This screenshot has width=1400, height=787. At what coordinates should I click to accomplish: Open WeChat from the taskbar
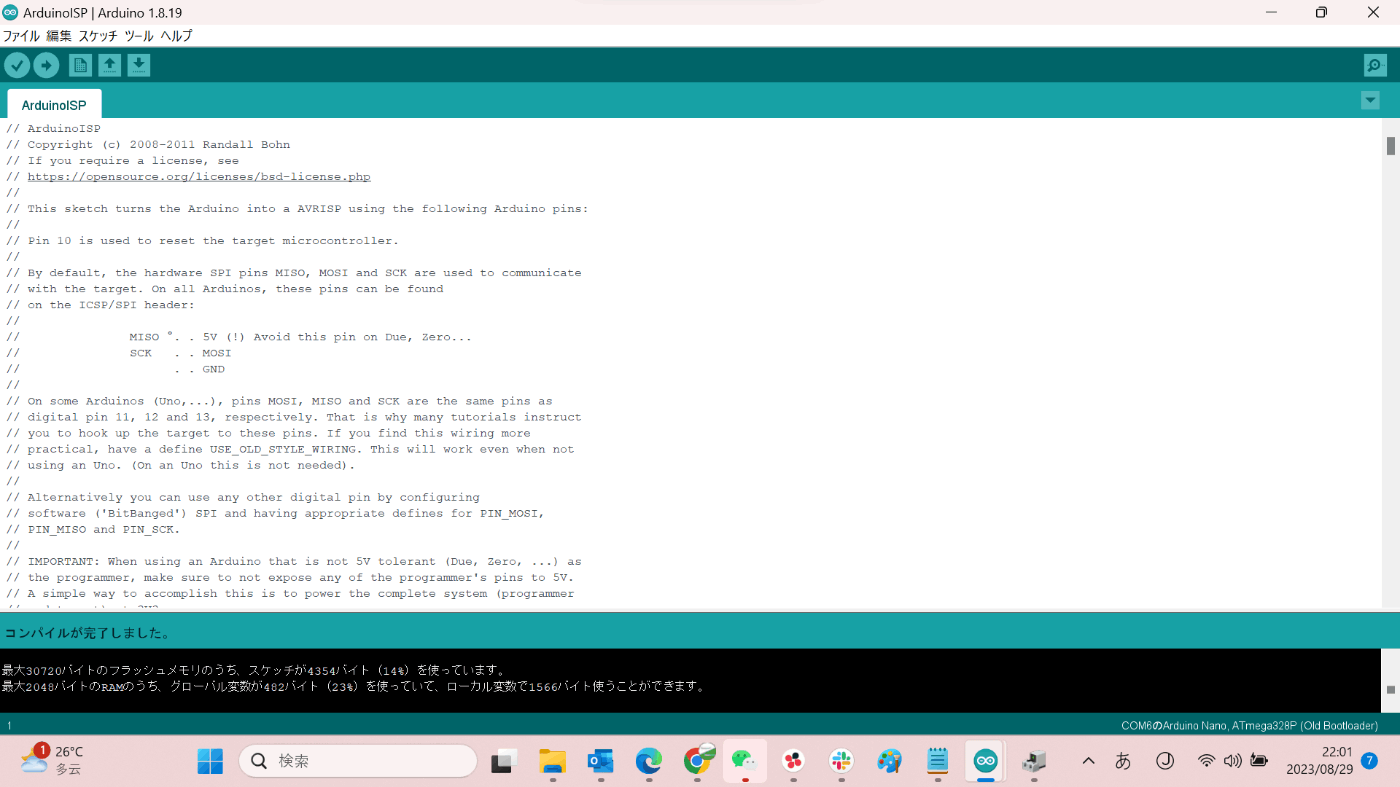[x=745, y=761]
